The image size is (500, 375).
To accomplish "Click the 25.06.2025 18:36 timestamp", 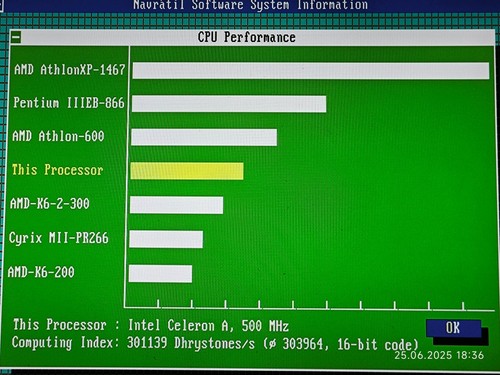I will pyautogui.click(x=439, y=355).
